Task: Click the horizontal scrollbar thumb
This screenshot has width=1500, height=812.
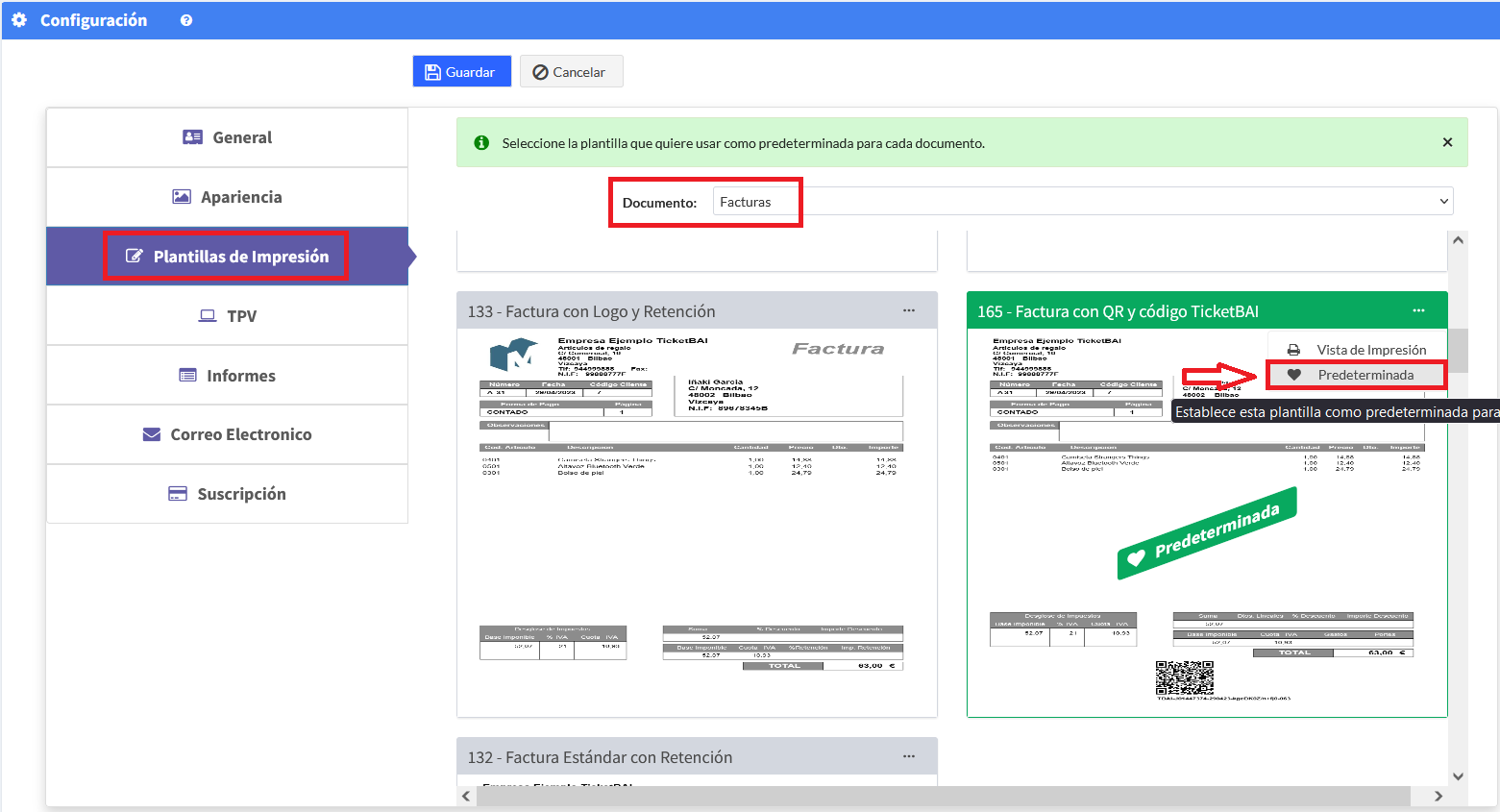Action: (x=944, y=796)
